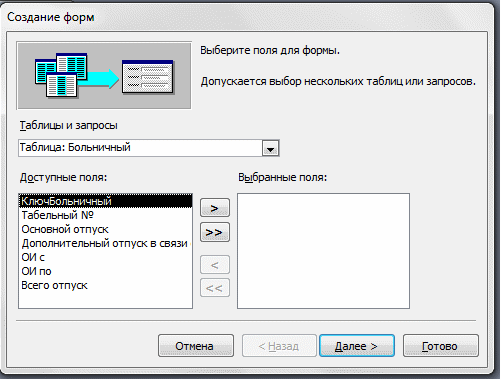Viewport: 501px width, 380px height.
Task: Finish the wizard with Готово button
Action: 441,346
